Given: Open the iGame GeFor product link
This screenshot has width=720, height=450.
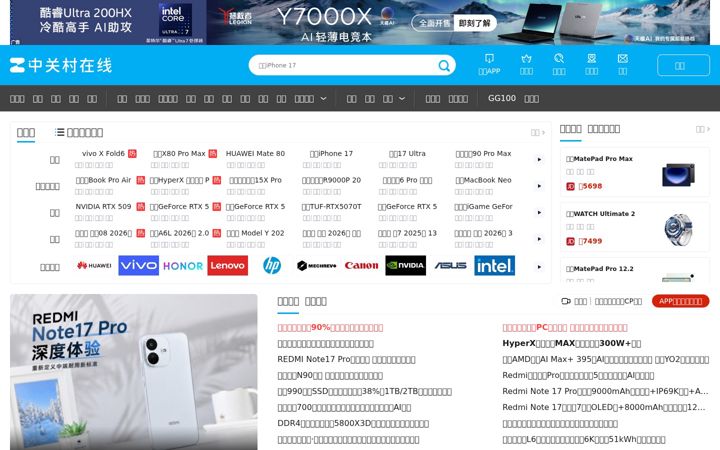Looking at the screenshot, I should (x=483, y=207).
